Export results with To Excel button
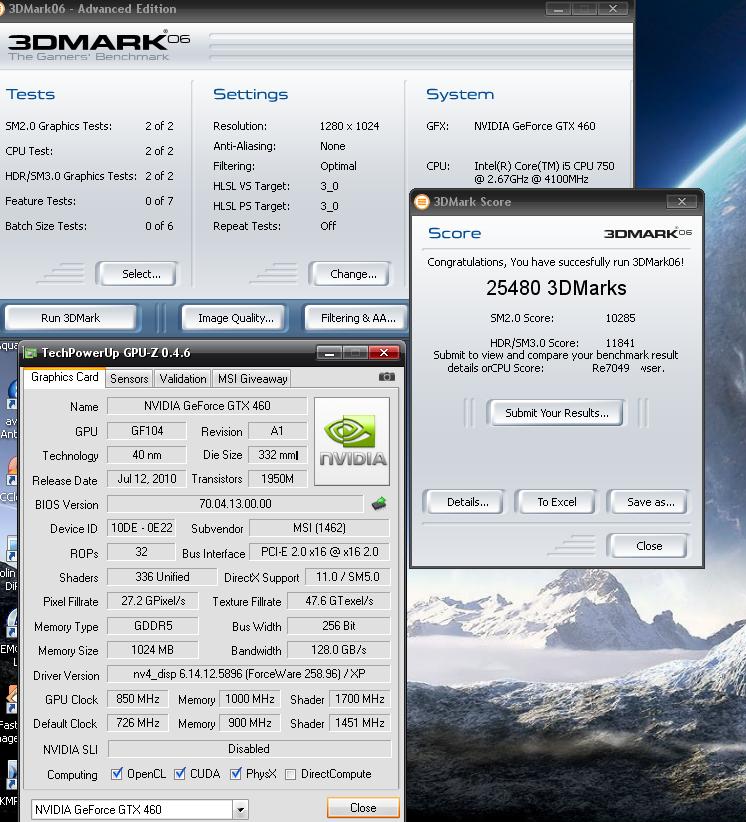 coord(556,502)
